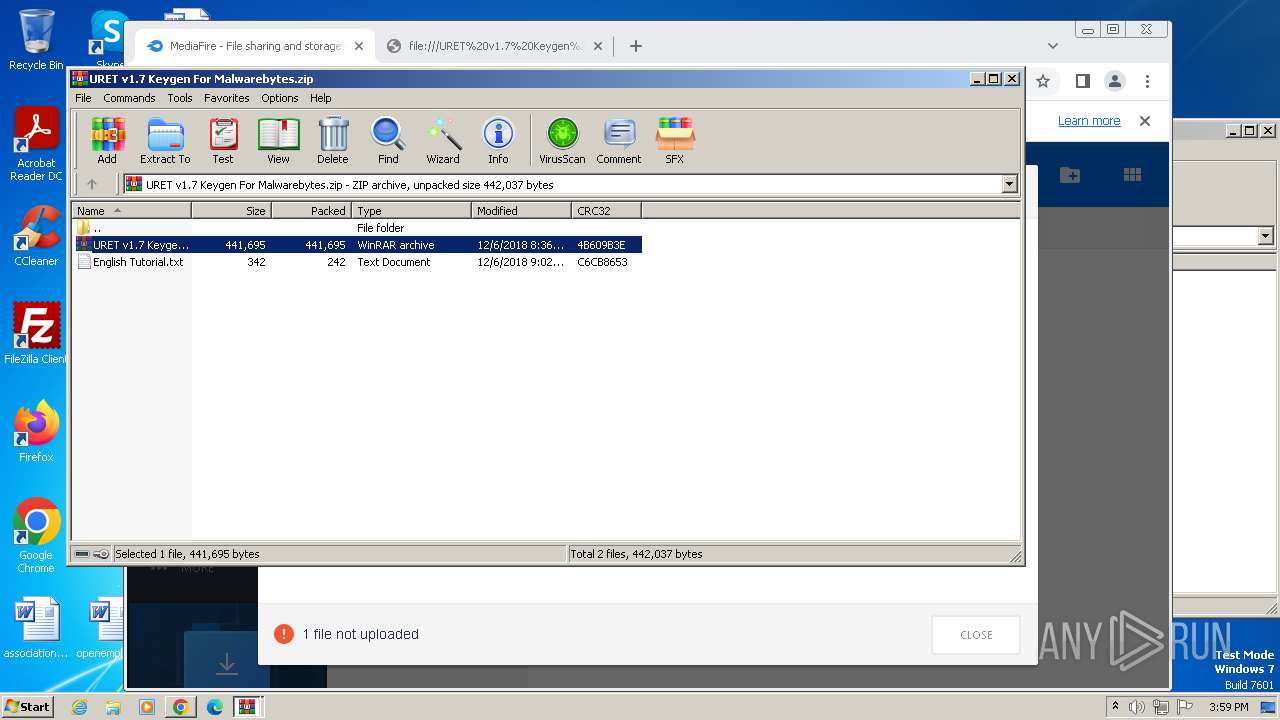Click the volume tray icon
This screenshot has width=1280, height=720.
coord(1137,707)
